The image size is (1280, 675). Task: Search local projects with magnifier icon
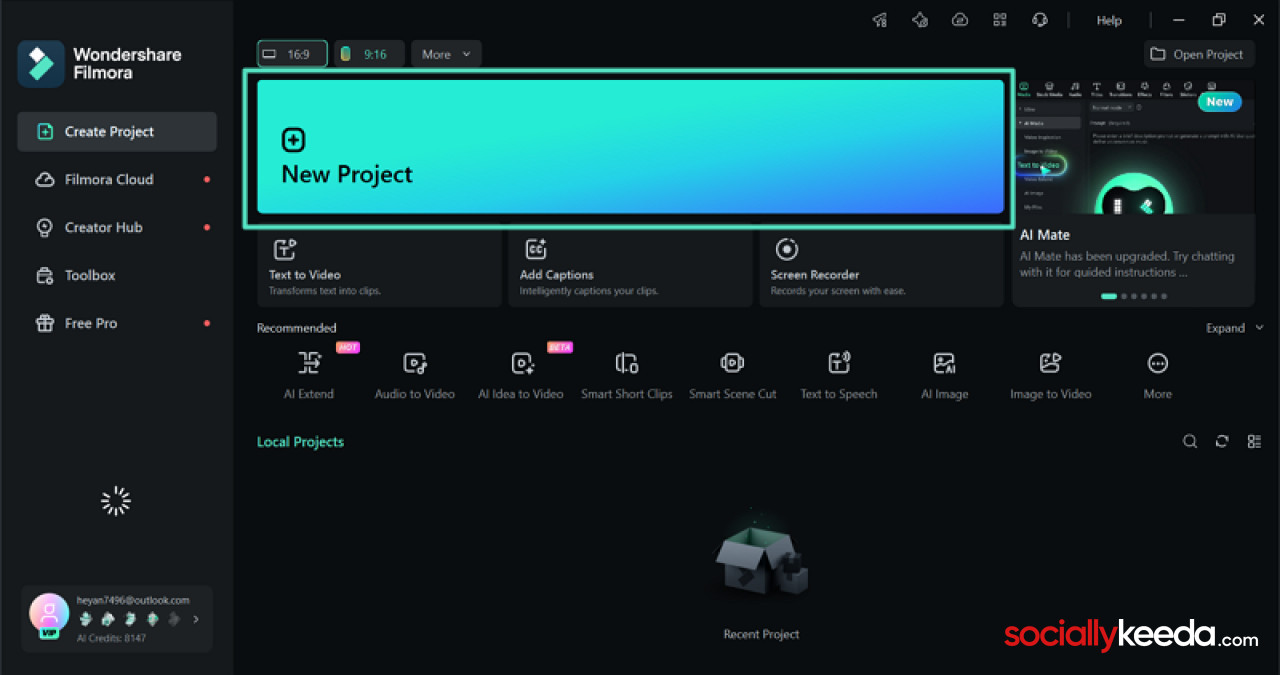[x=1190, y=441]
